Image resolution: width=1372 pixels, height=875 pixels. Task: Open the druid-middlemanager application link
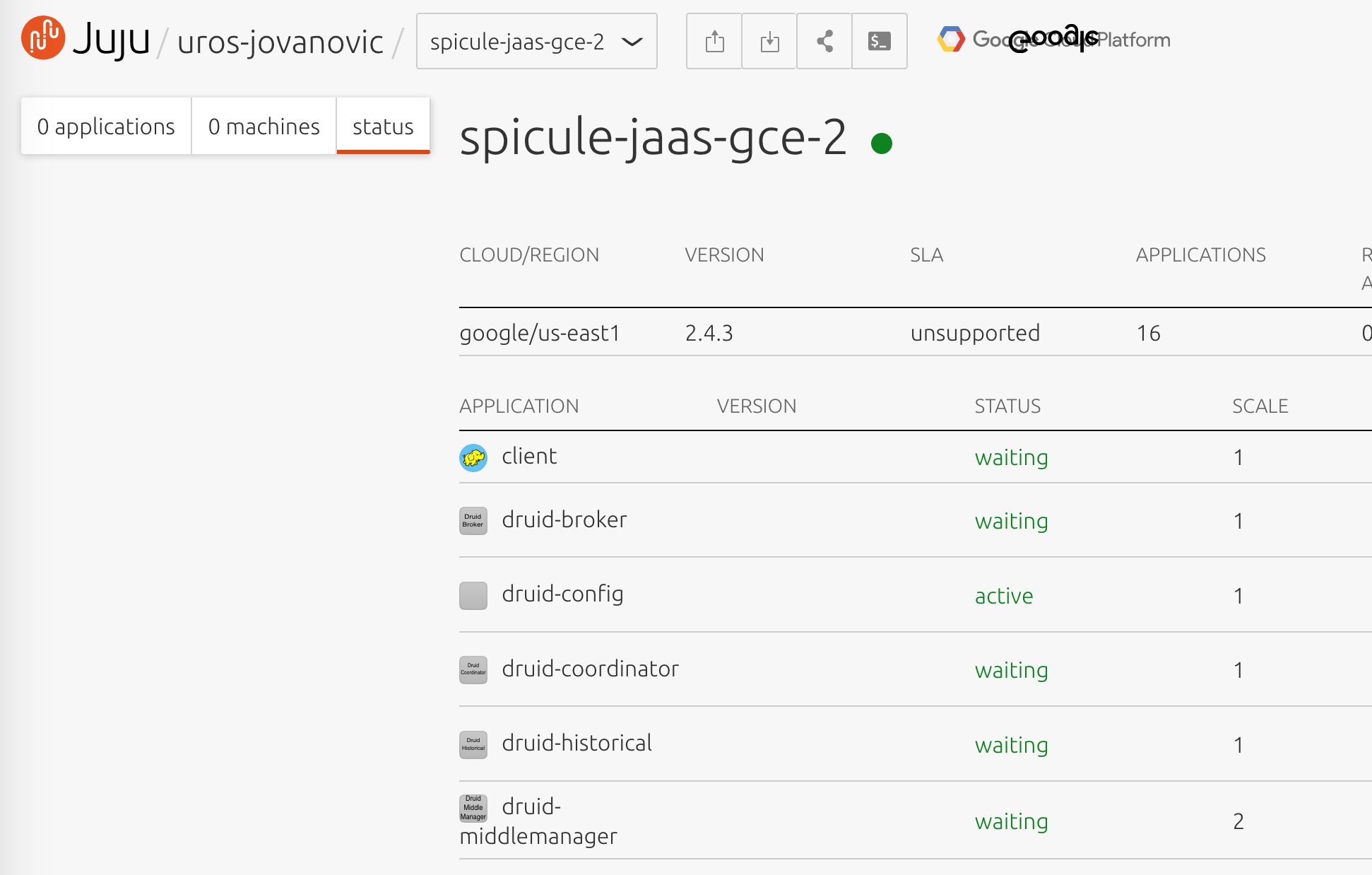538,821
